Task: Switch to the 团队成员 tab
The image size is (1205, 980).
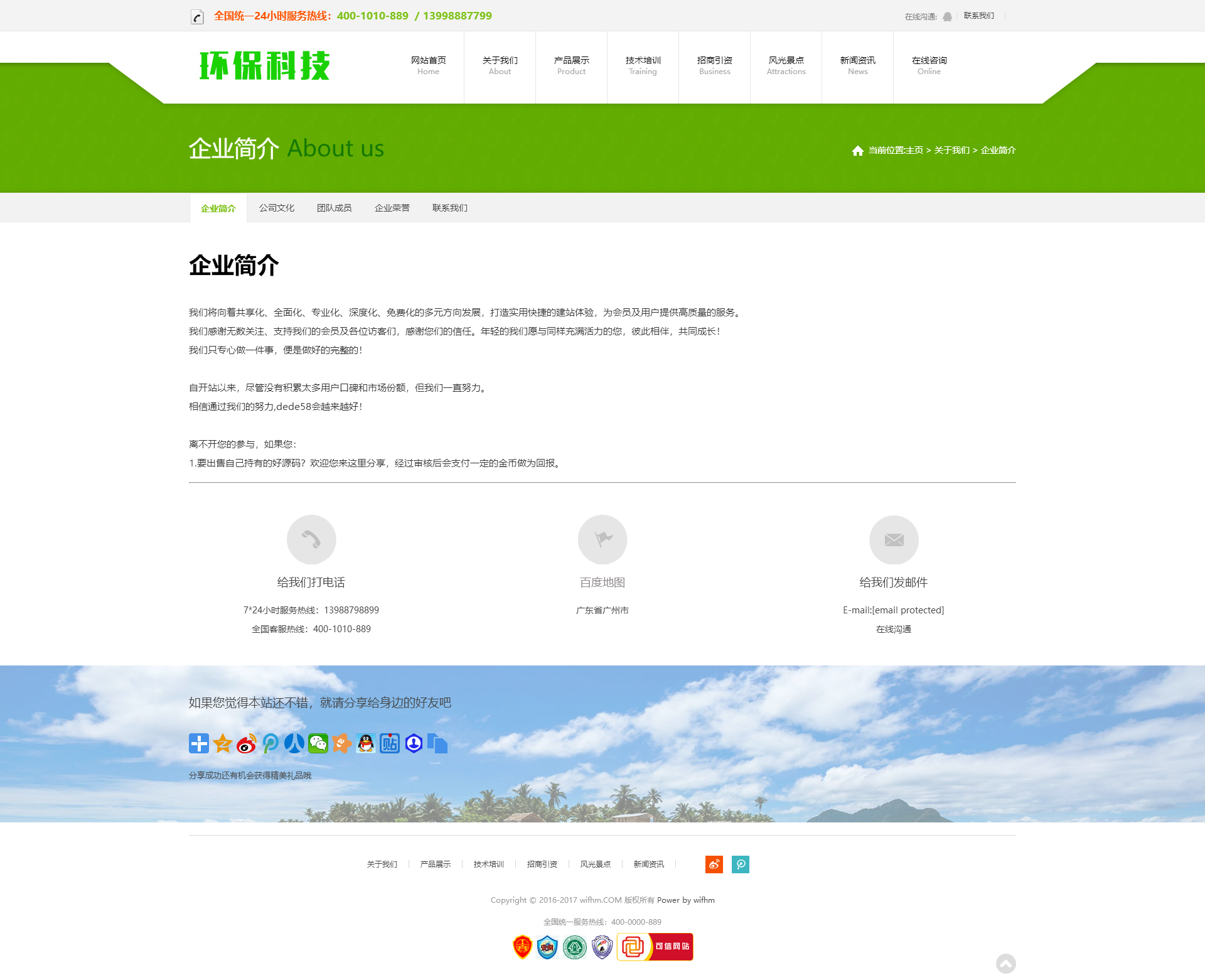Action: 335,208
